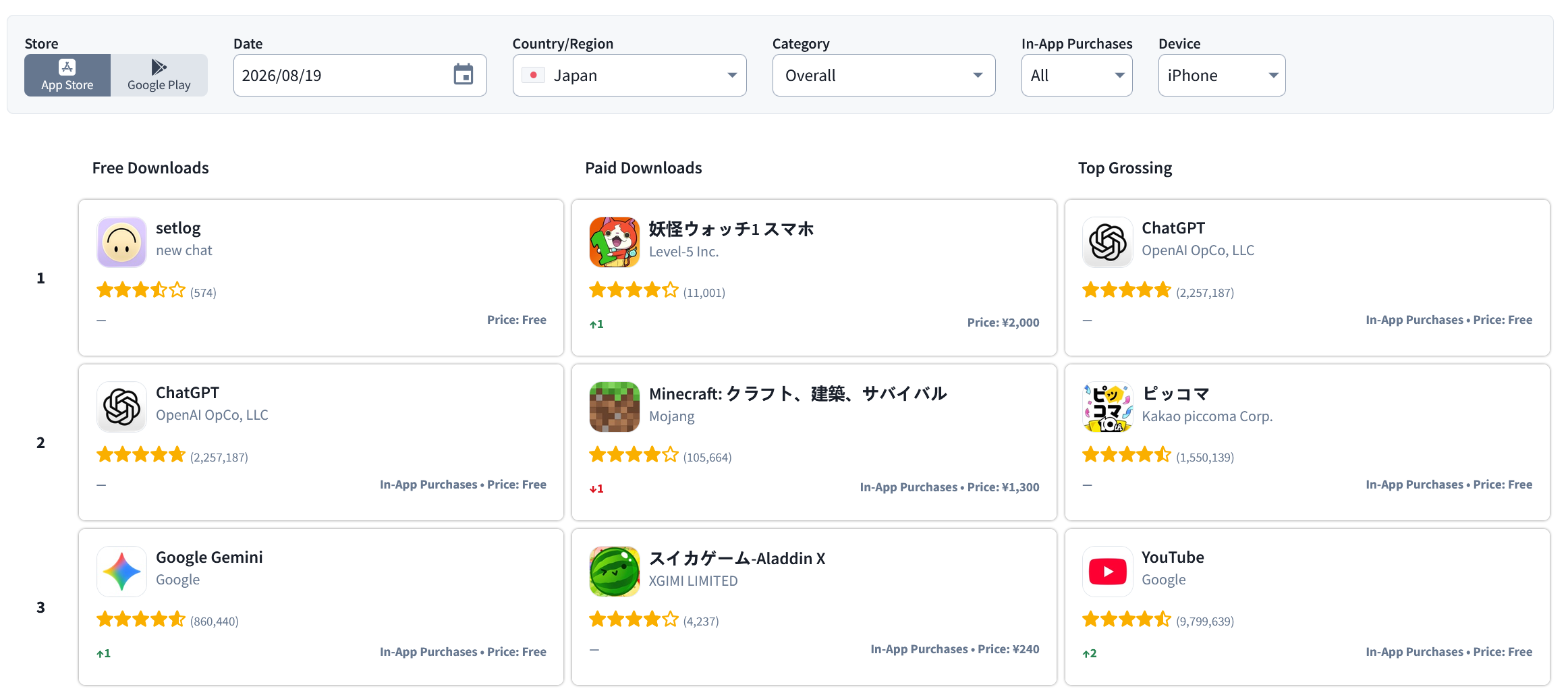Viewport: 1568px width, 689px height.
Task: Open ChatGPT title in Free Downloads
Action: point(188,393)
